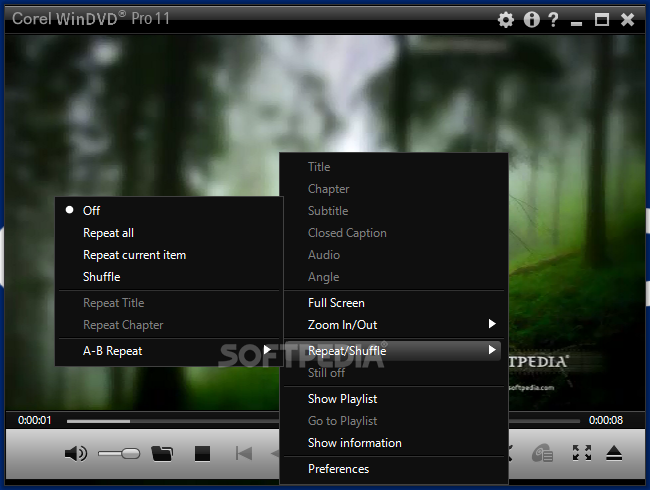Maximize the WinDVD window
Screen dimensions: 650x490
pyautogui.click(x=601, y=19)
